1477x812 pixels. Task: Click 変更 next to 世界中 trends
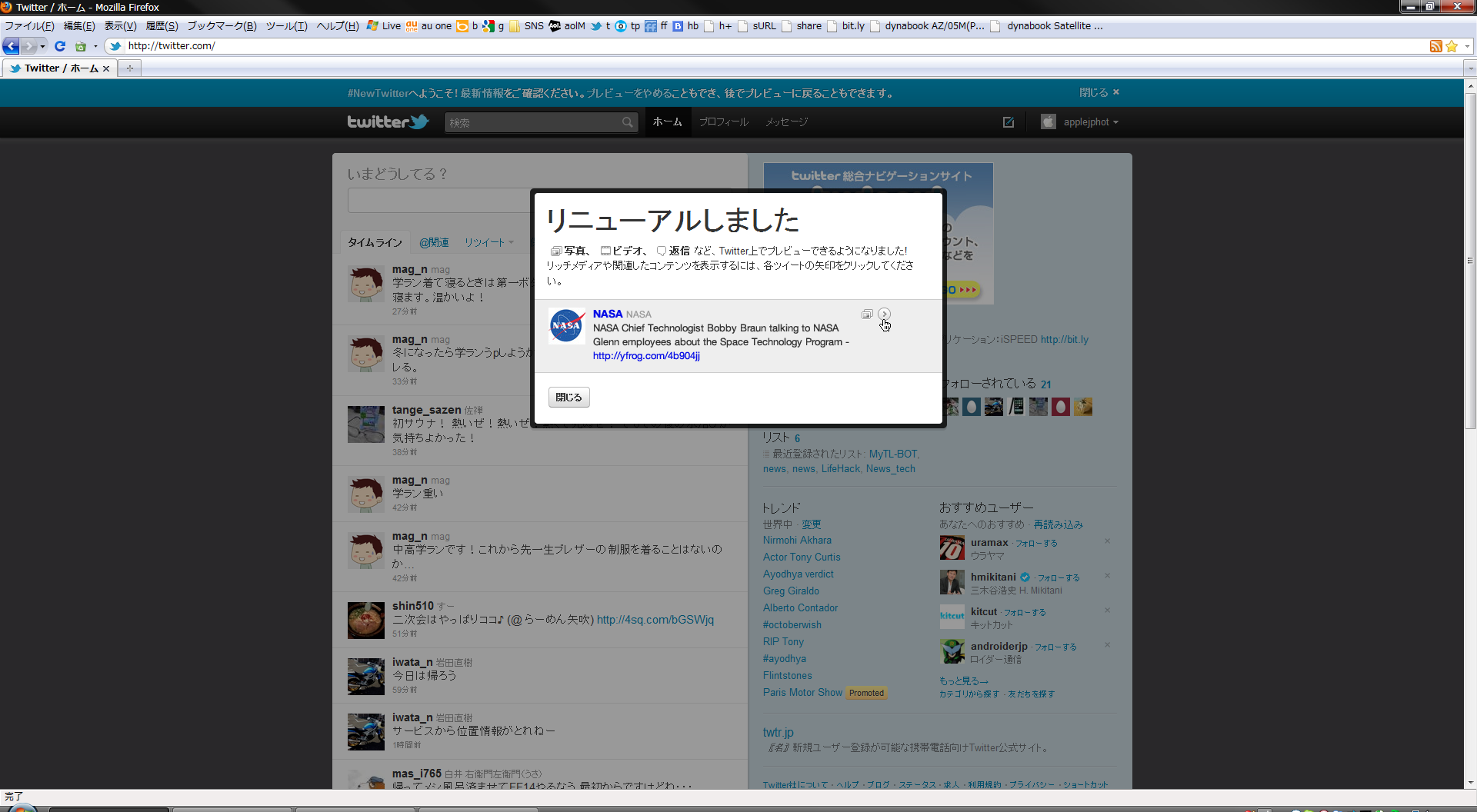tap(812, 524)
